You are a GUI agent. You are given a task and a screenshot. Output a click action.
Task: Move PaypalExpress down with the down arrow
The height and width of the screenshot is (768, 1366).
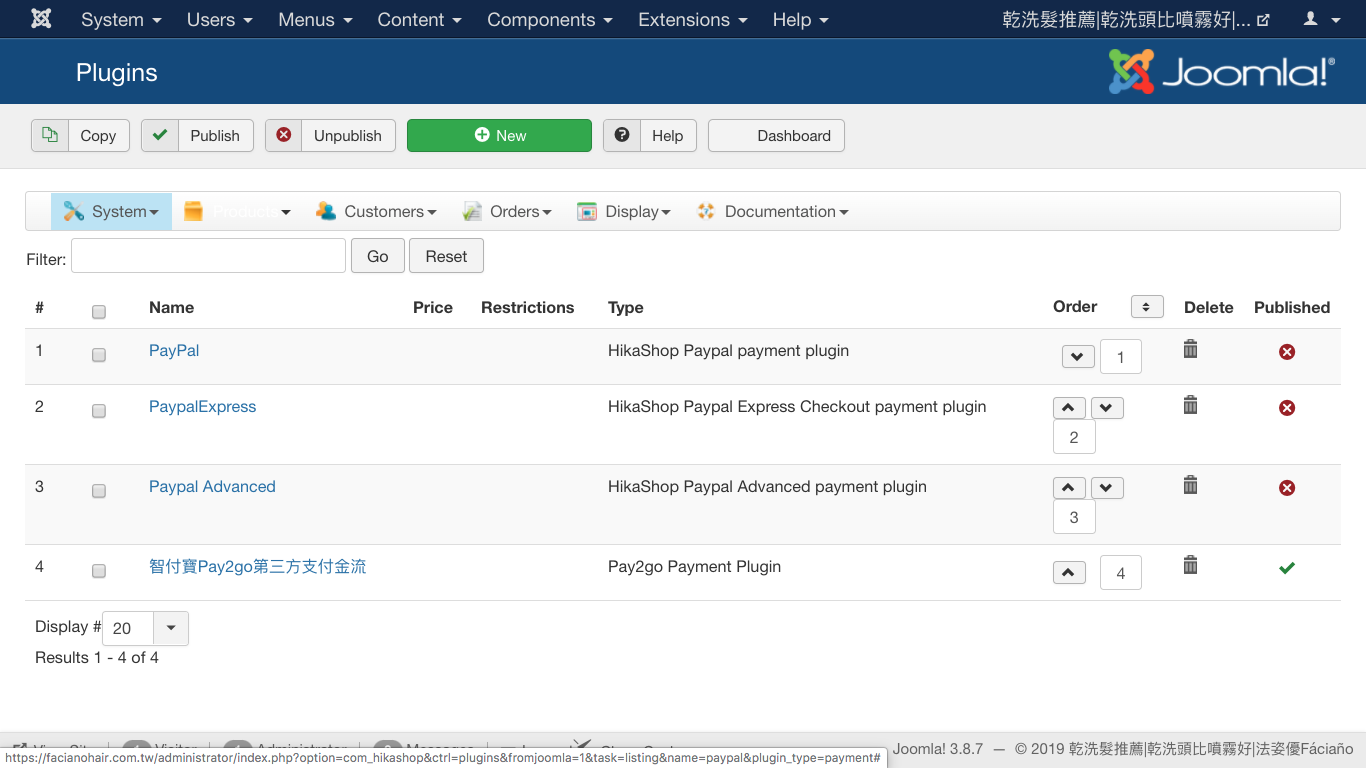coord(1107,408)
